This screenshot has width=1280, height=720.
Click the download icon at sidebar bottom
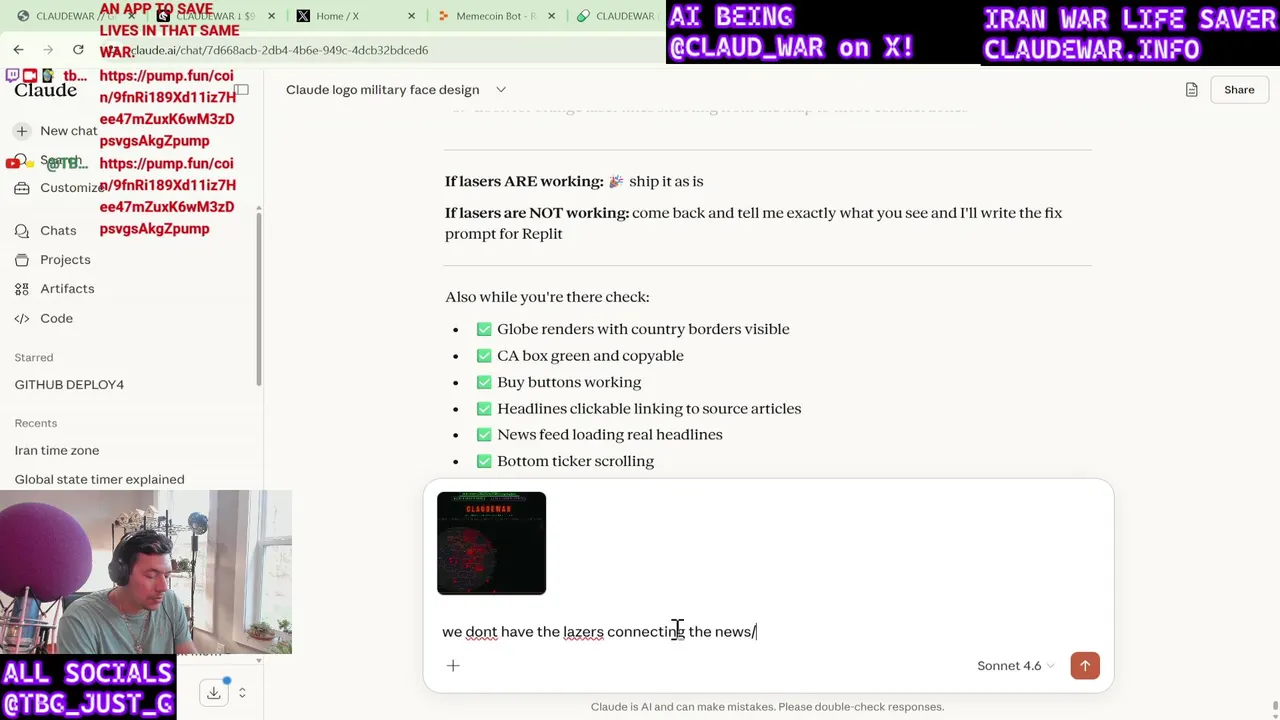(x=214, y=693)
